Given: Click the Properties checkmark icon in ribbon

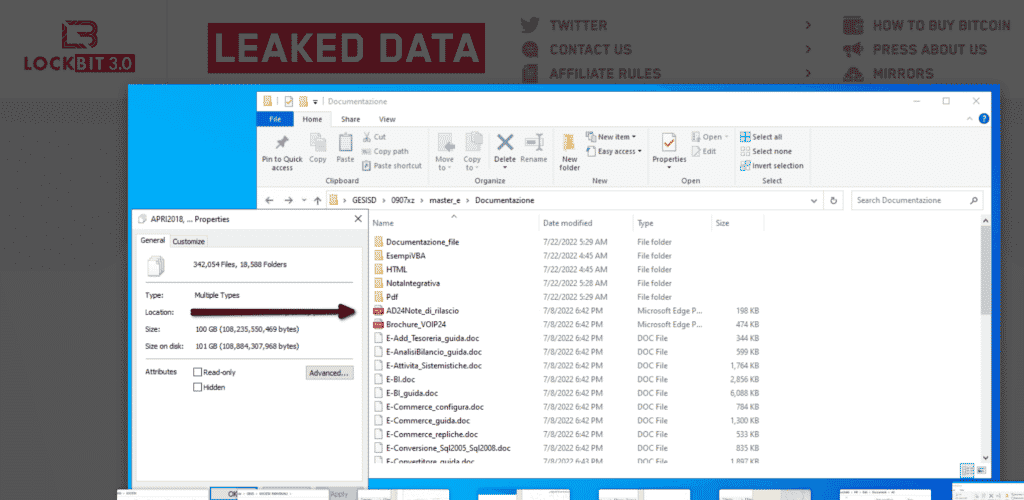Looking at the screenshot, I should pos(669,142).
